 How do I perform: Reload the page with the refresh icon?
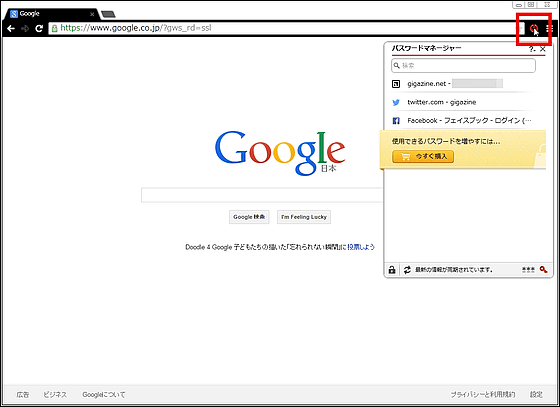point(39,28)
